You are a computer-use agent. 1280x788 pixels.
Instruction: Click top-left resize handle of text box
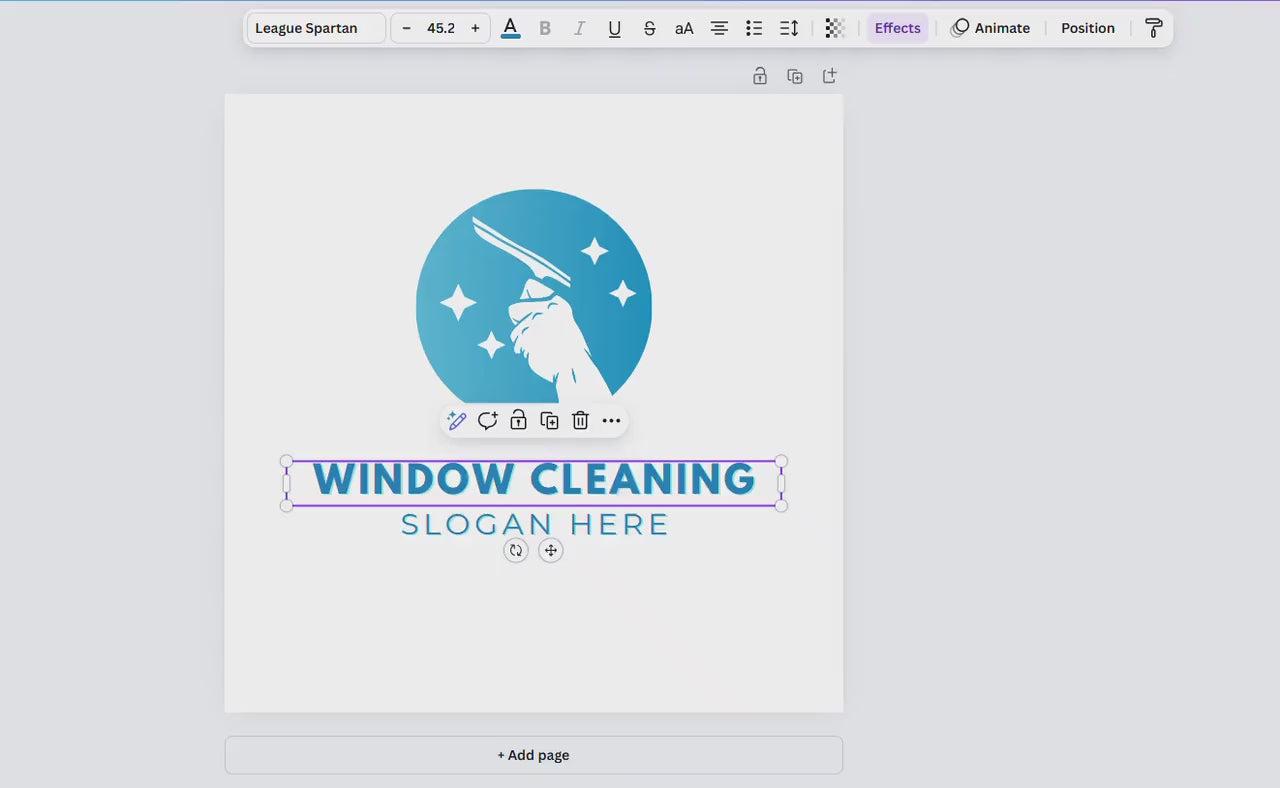click(287, 461)
